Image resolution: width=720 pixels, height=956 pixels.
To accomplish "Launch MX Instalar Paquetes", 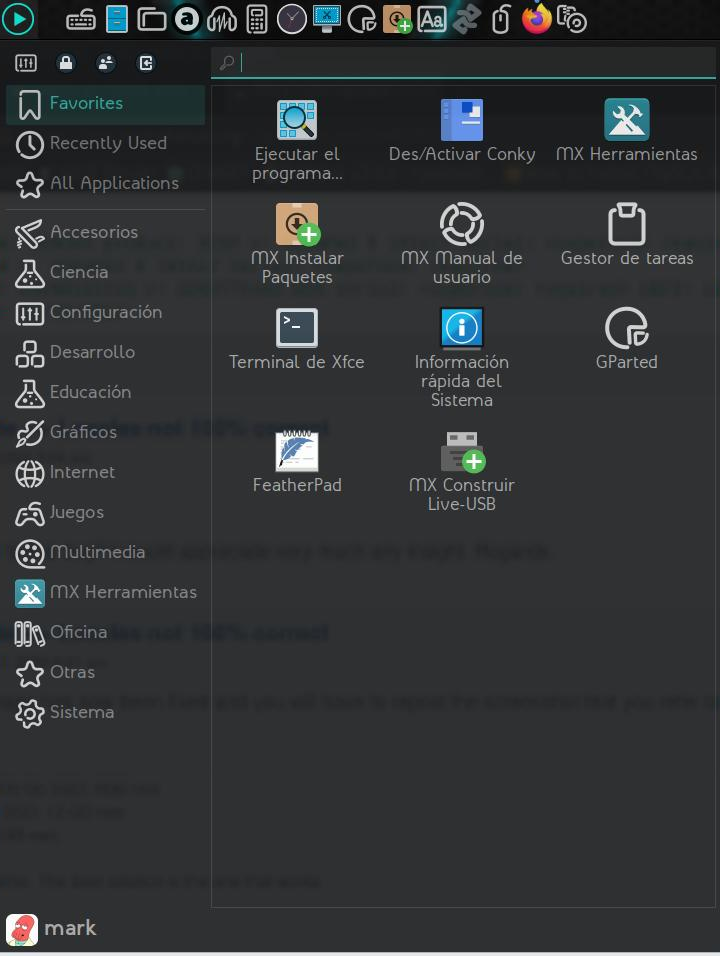I will click(297, 244).
